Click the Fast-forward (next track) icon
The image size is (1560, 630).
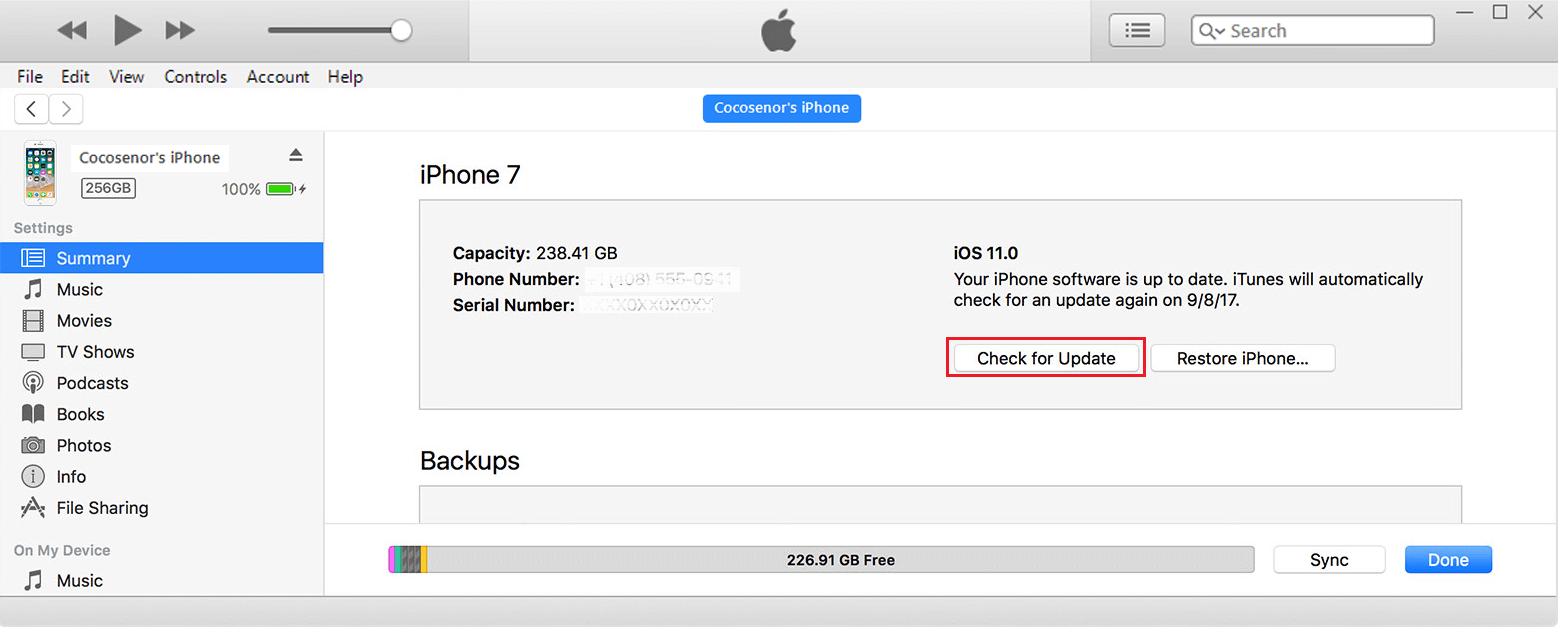[x=180, y=31]
